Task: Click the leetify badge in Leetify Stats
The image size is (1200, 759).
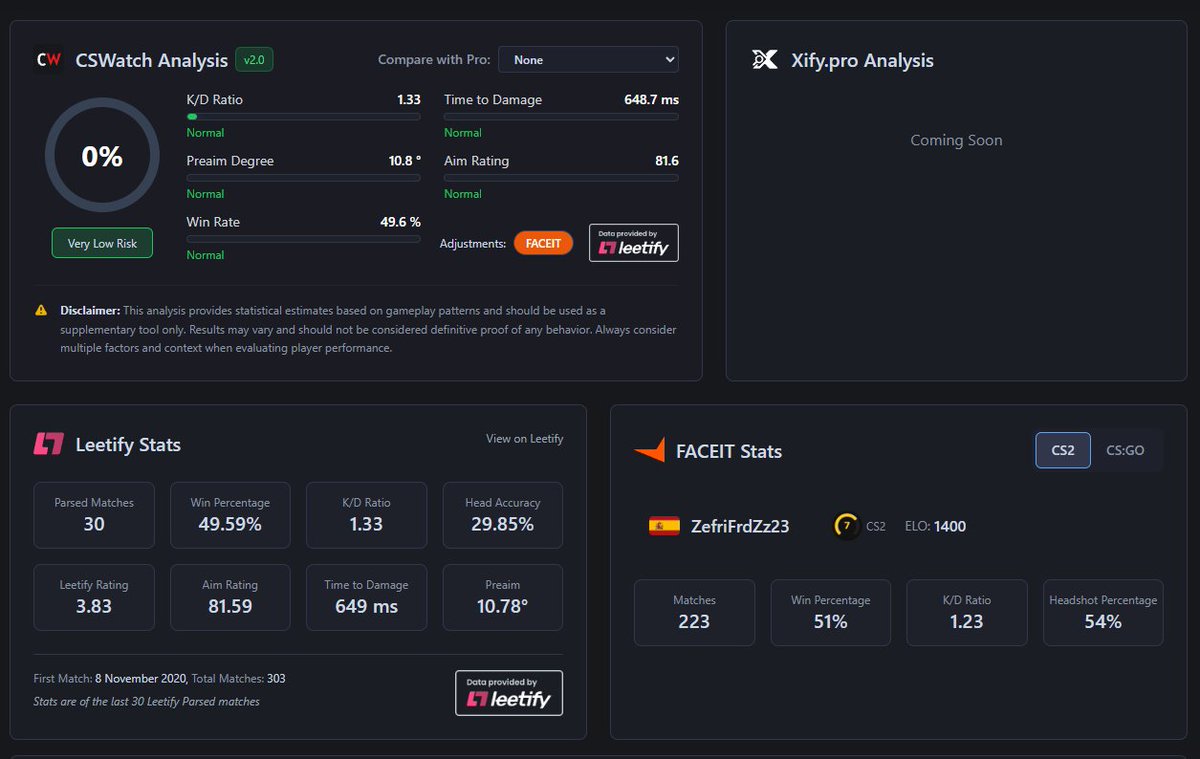Action: click(x=509, y=693)
